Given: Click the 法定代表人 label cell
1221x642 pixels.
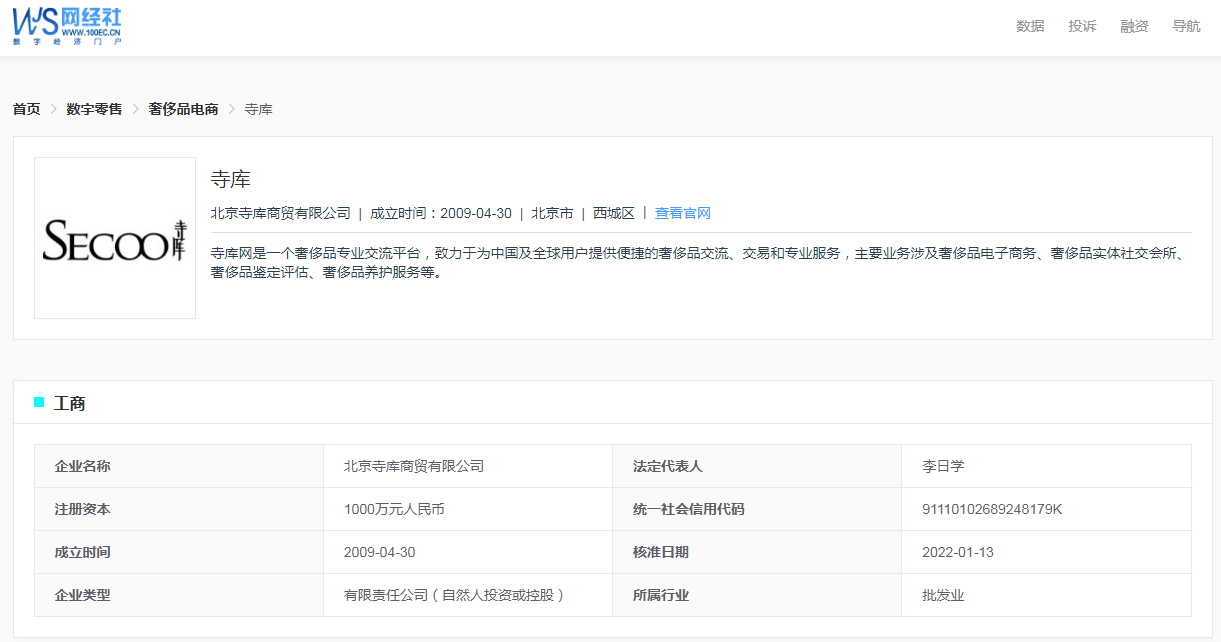Looking at the screenshot, I should [x=757, y=466].
